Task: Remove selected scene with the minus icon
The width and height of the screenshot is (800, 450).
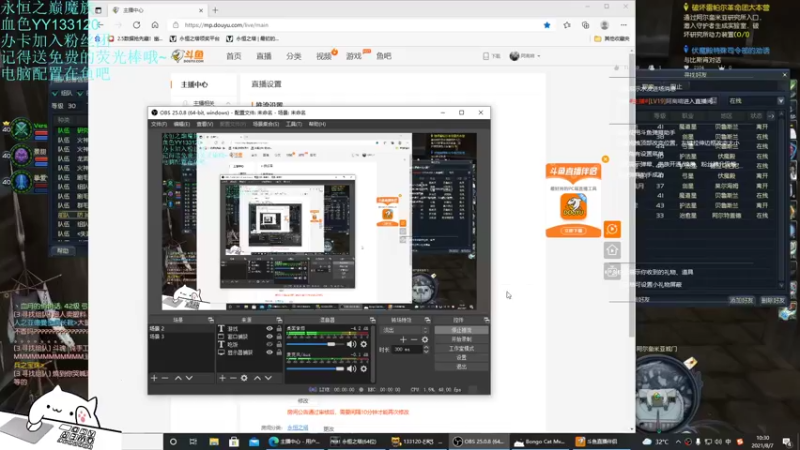Action: (165, 378)
